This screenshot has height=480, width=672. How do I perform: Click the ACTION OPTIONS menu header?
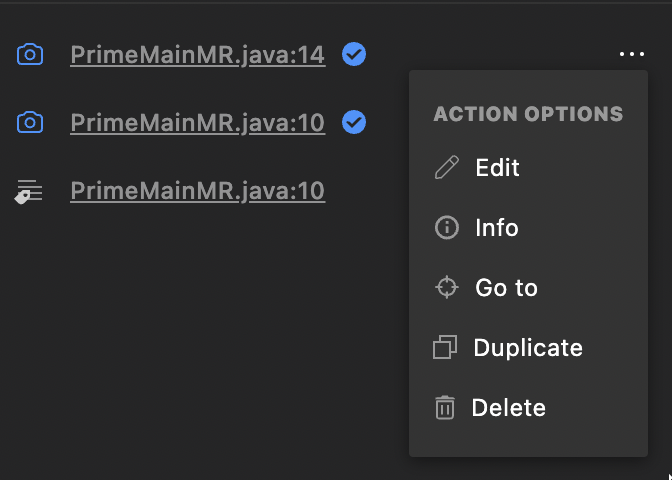coord(528,115)
